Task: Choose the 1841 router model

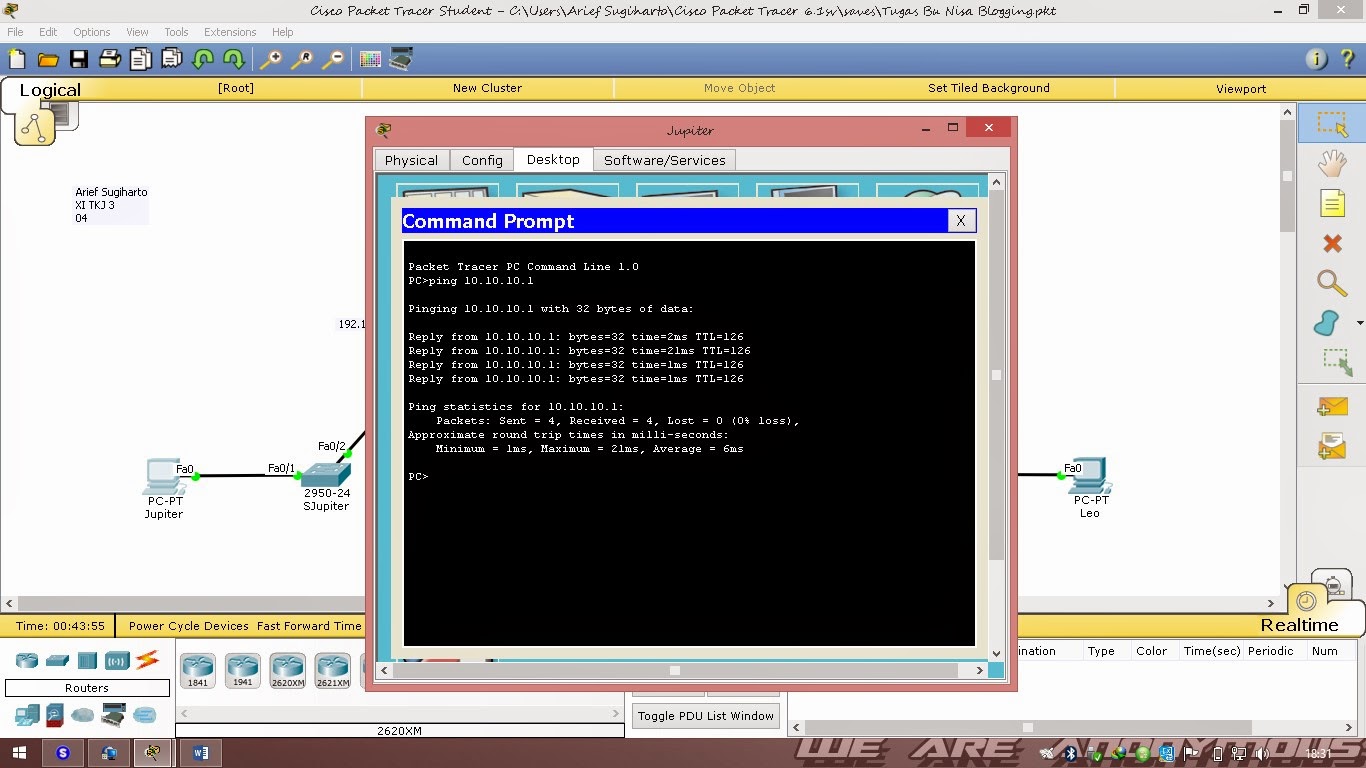Action: click(197, 670)
